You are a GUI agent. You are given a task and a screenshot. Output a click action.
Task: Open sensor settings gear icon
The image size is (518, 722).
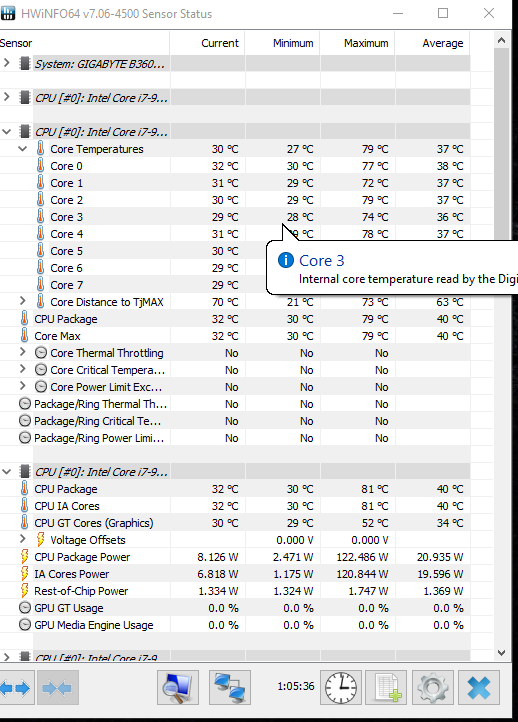(x=433, y=687)
